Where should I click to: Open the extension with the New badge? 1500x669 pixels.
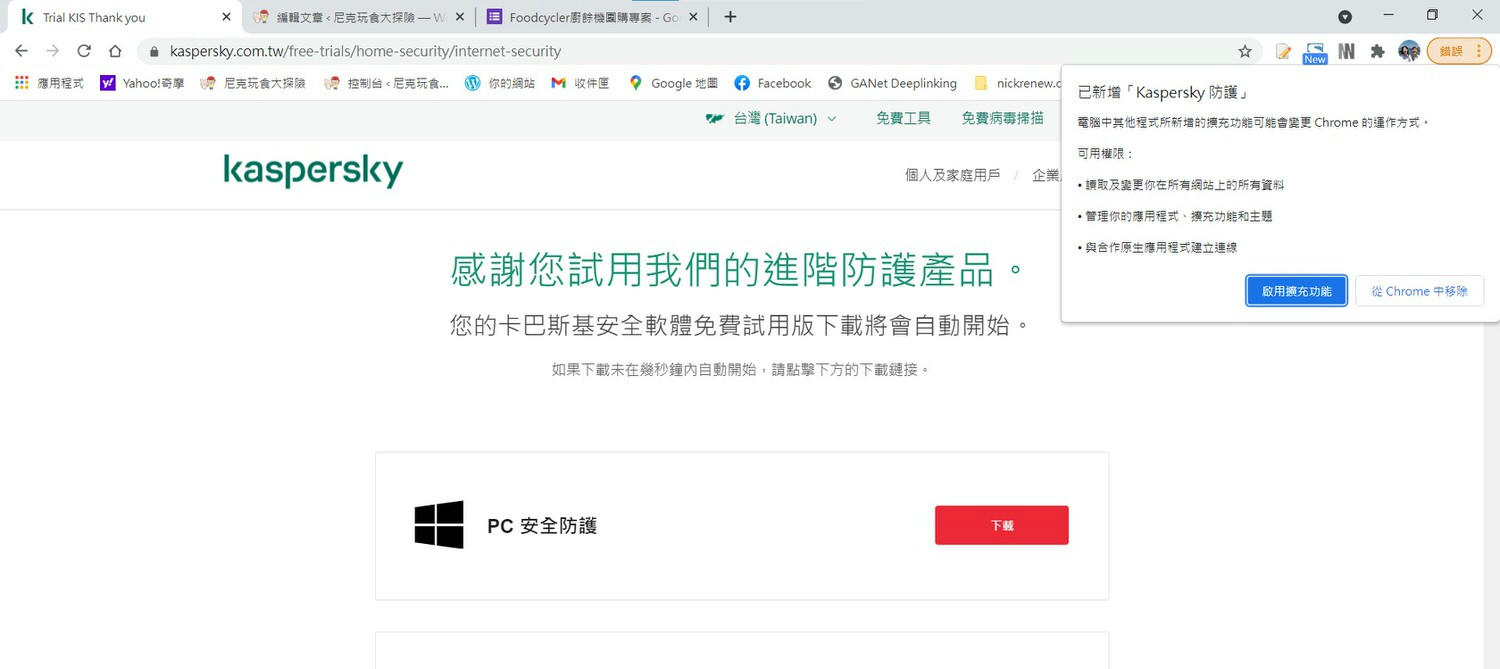coord(1315,52)
